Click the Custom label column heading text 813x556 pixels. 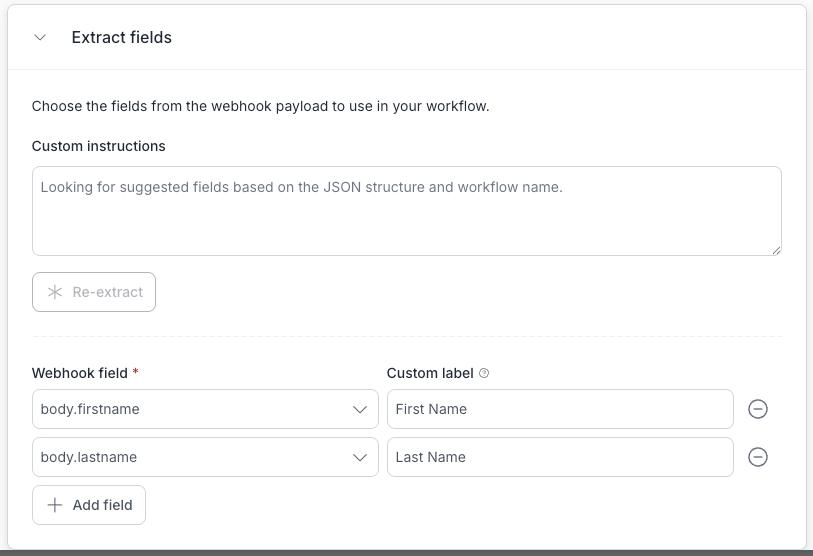click(x=430, y=373)
